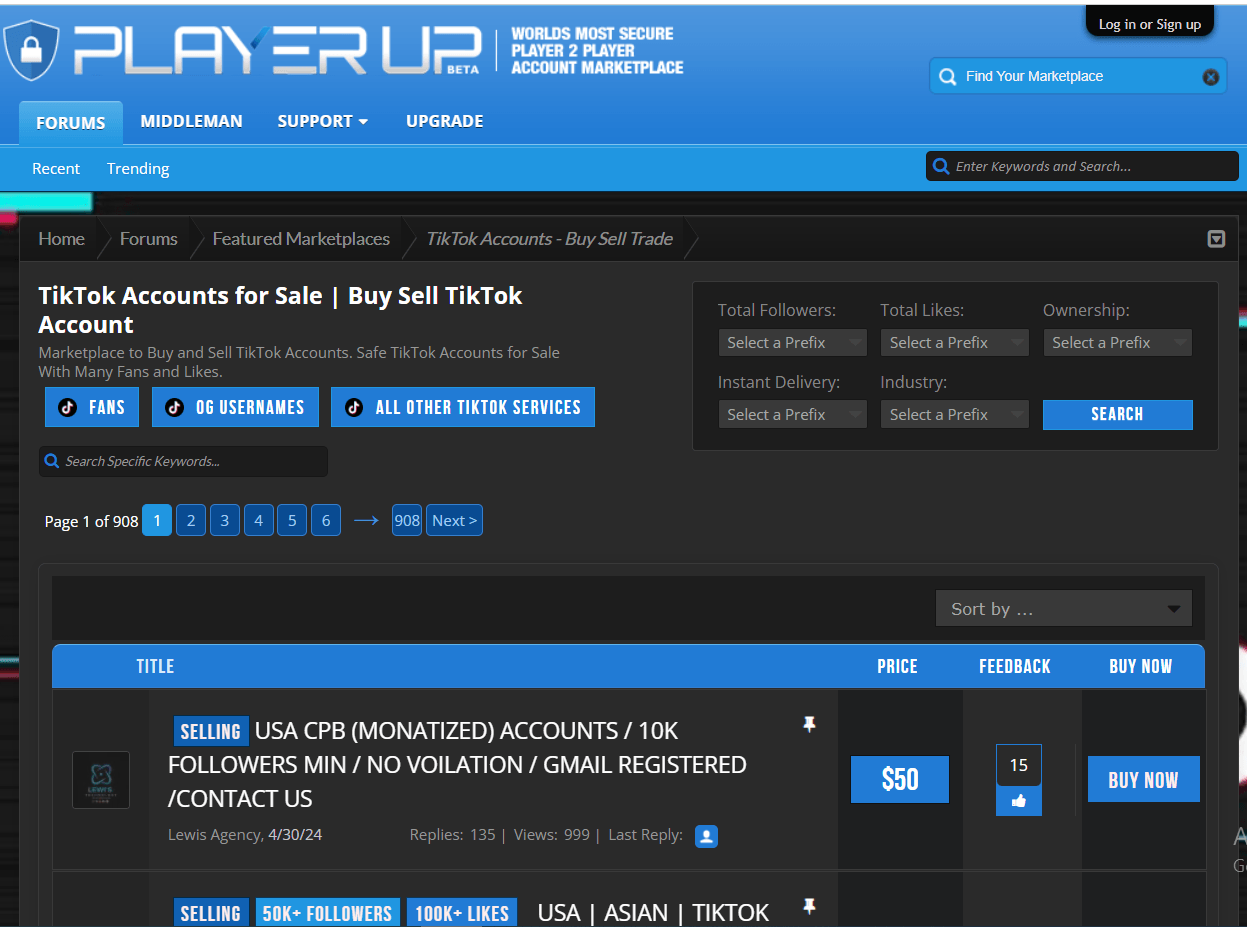The height and width of the screenshot is (927, 1247).
Task: Go to page 5
Action: (x=292, y=520)
